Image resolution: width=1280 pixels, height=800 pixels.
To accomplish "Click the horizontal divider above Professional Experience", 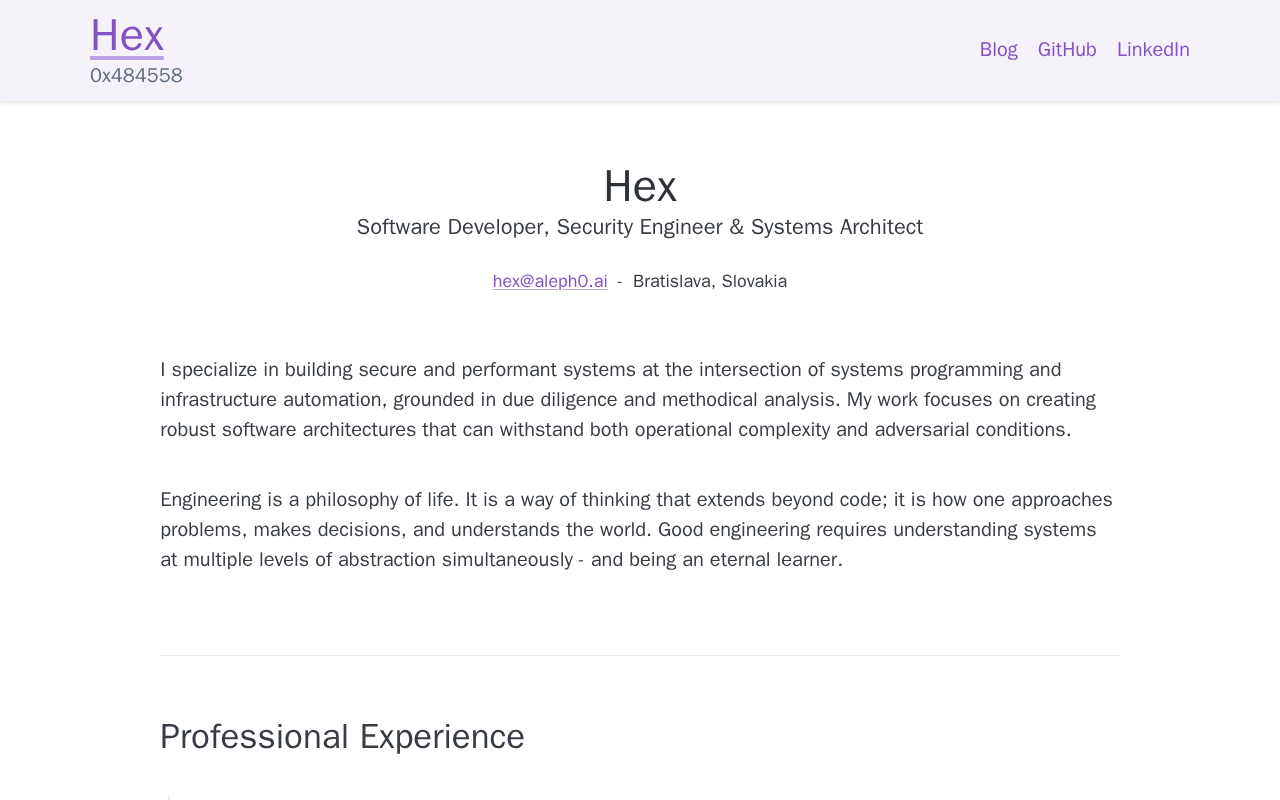I will [x=640, y=656].
